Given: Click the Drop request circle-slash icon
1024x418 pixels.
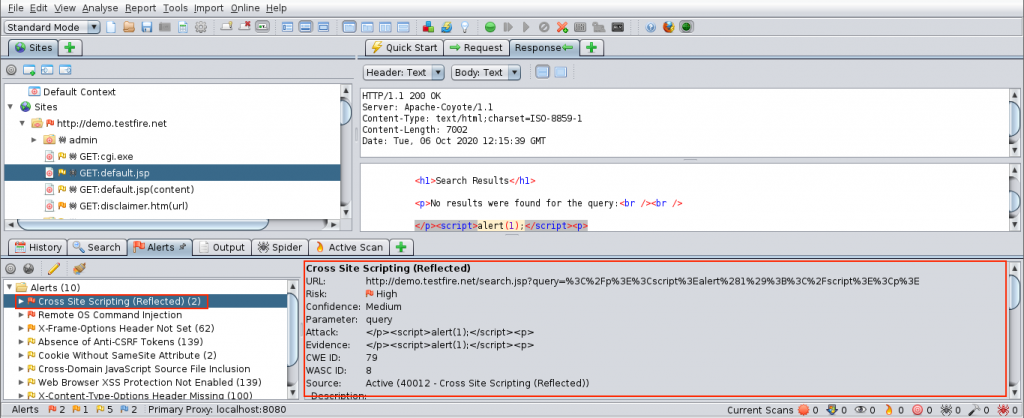Looking at the screenshot, I should (x=544, y=27).
